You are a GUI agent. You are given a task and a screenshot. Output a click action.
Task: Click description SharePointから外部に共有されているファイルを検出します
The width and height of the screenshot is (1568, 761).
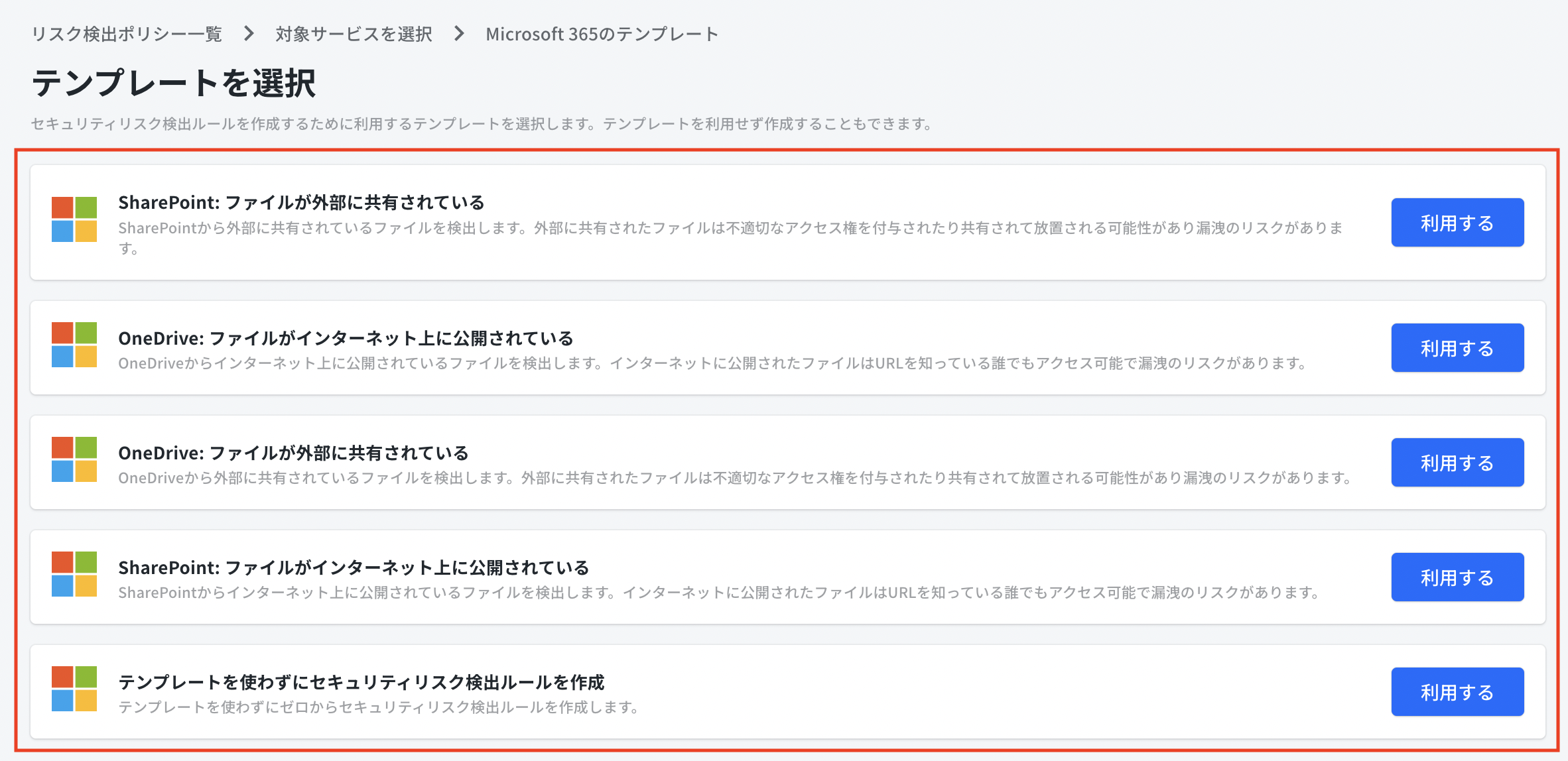[730, 237]
